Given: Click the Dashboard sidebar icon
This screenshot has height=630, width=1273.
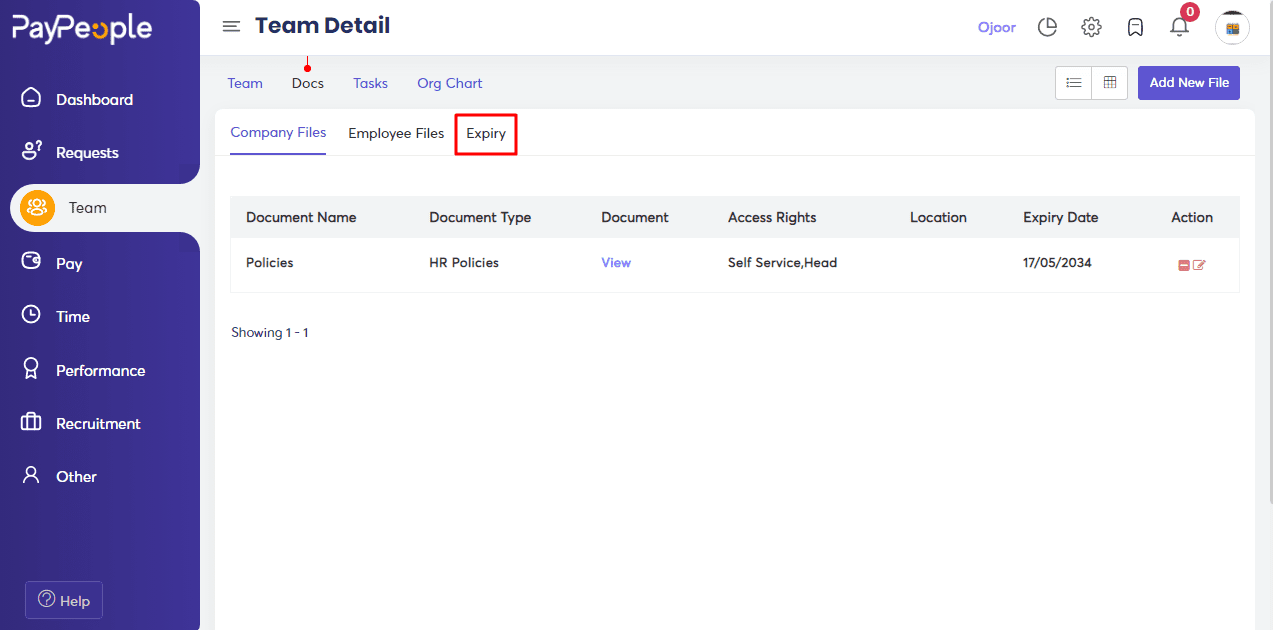Looking at the screenshot, I should [x=31, y=98].
